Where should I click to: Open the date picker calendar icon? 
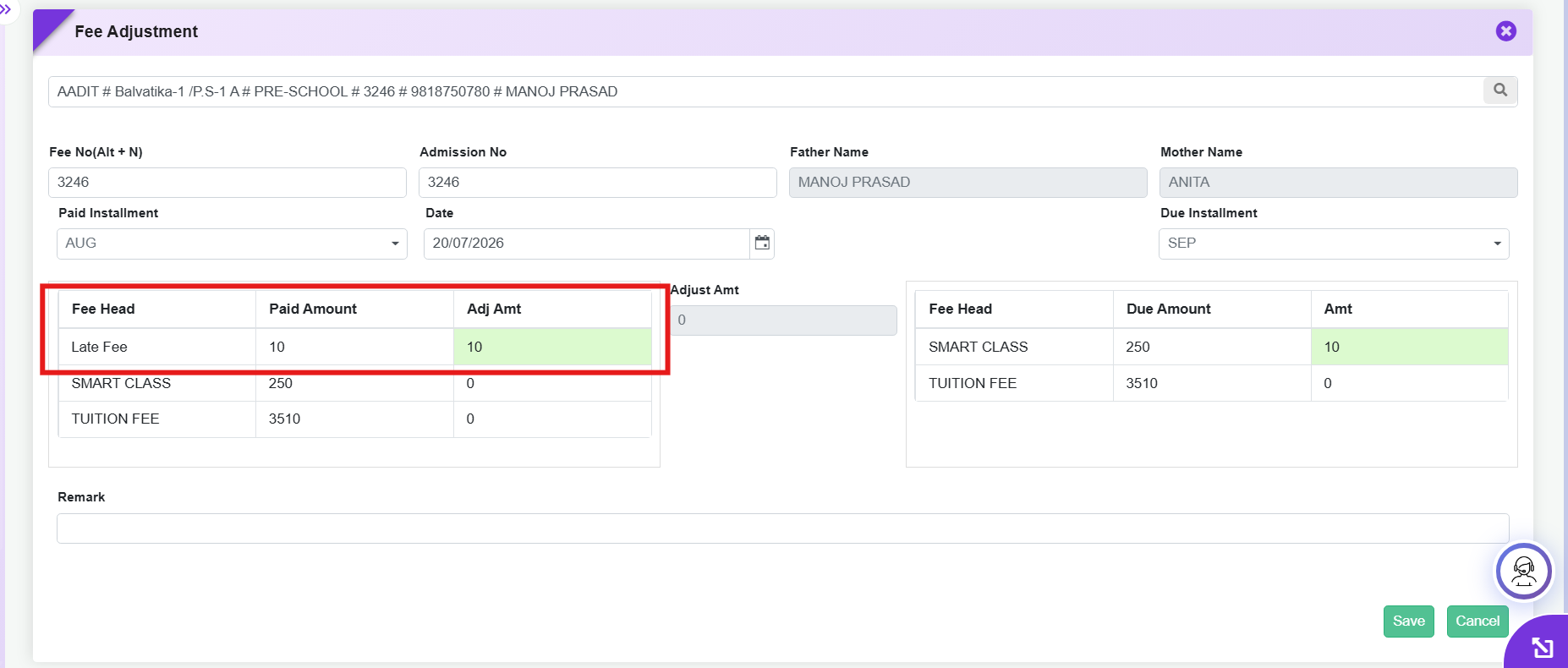pyautogui.click(x=762, y=244)
